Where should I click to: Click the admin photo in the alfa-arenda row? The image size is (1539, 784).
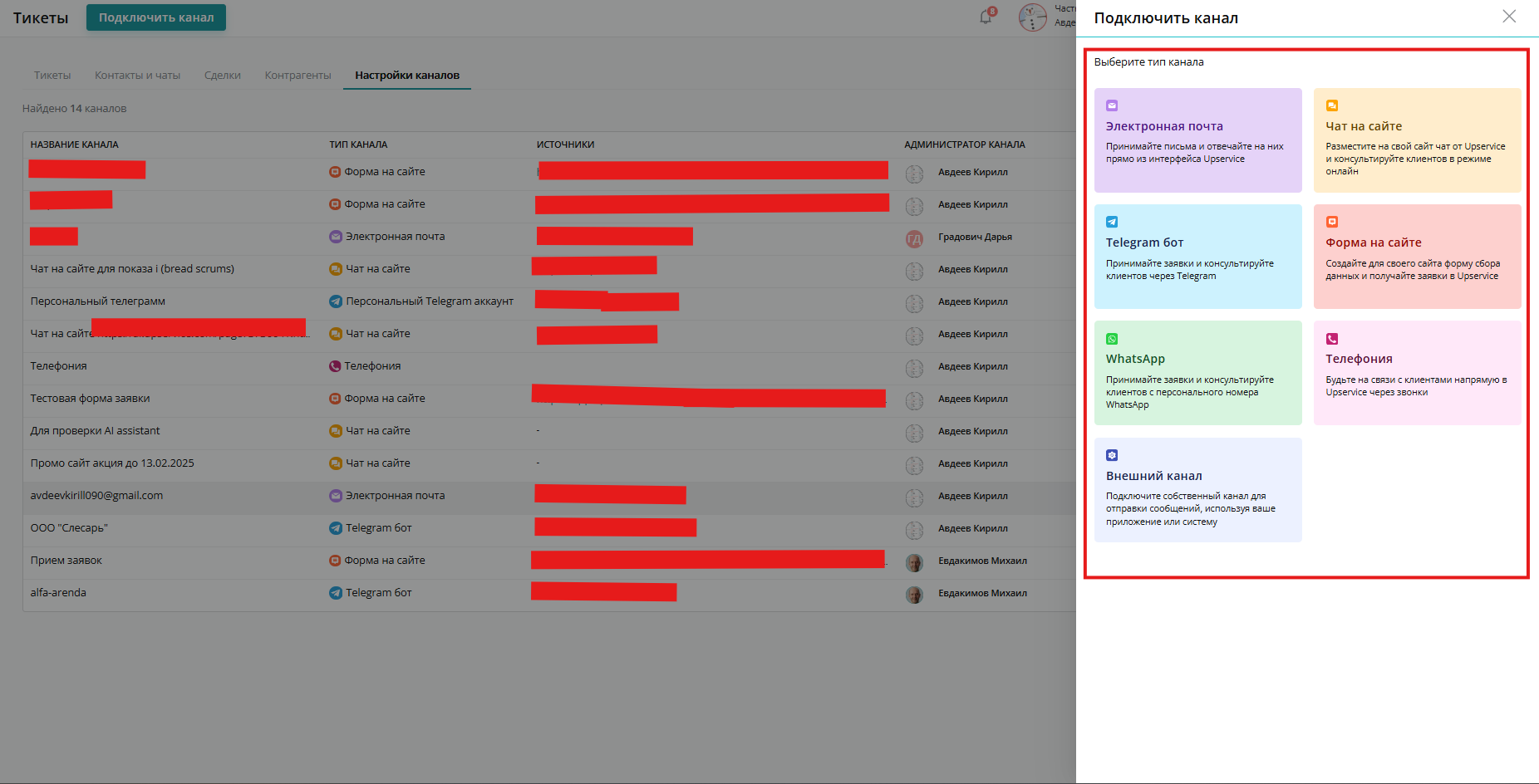pyautogui.click(x=914, y=595)
